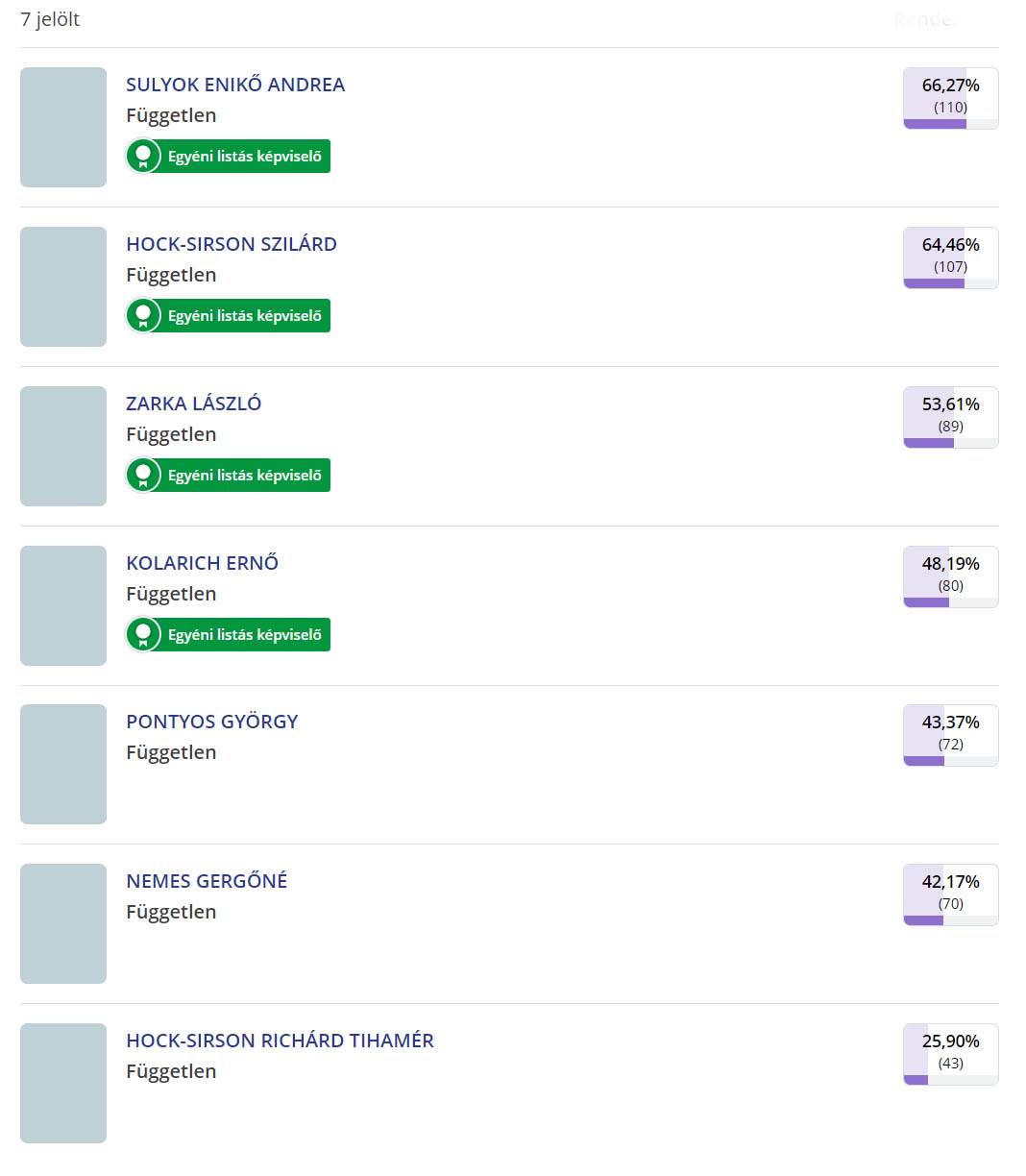
Task: Select Hock-Sirson Richárd Tihamér's photo placeholder
Action: point(63,1083)
